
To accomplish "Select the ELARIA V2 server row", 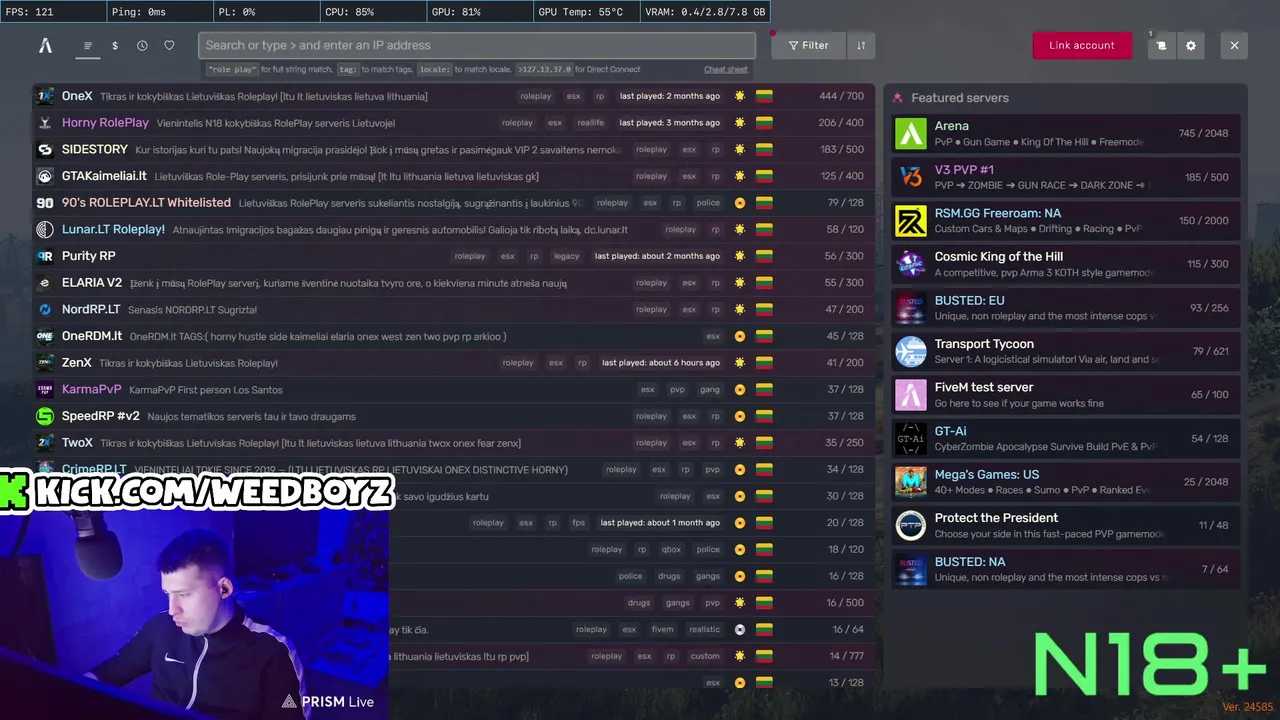I will pos(454,283).
